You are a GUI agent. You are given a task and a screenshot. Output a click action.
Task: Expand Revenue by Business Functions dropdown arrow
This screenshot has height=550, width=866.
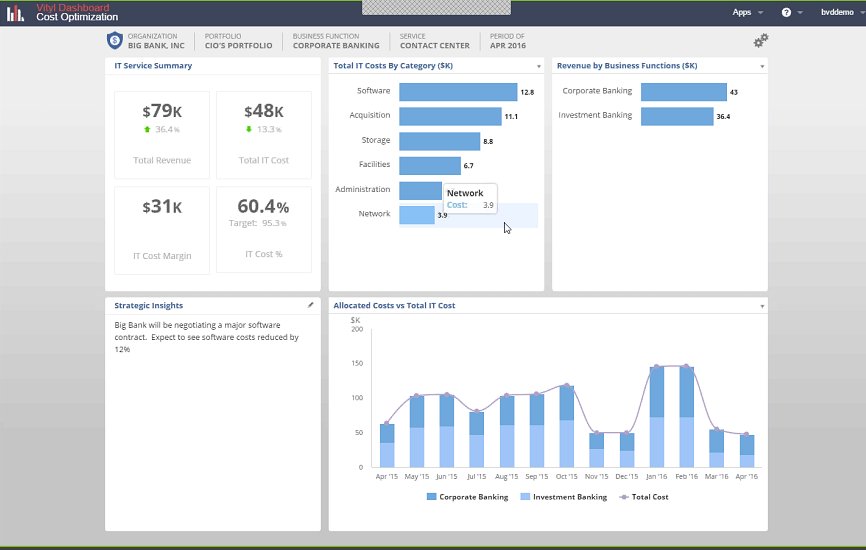762,66
